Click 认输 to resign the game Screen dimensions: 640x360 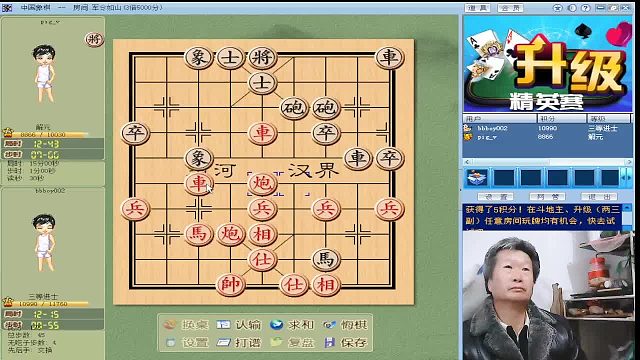coord(239,325)
